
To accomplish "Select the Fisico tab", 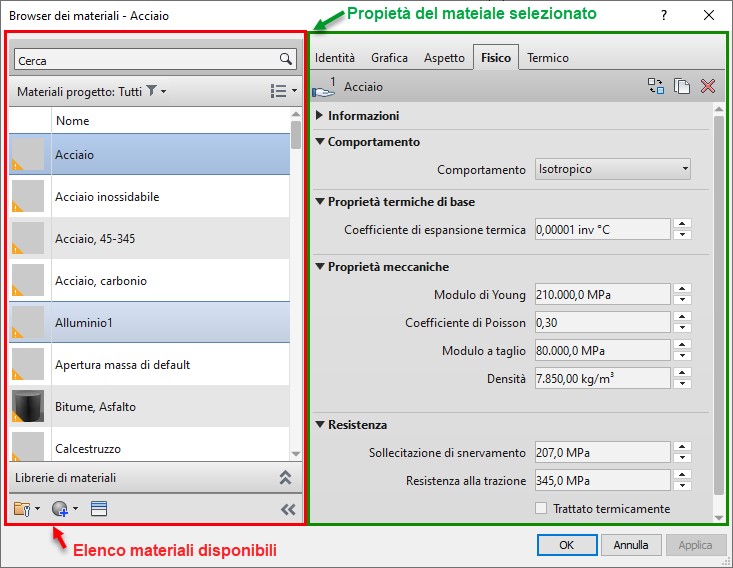I will [x=496, y=58].
